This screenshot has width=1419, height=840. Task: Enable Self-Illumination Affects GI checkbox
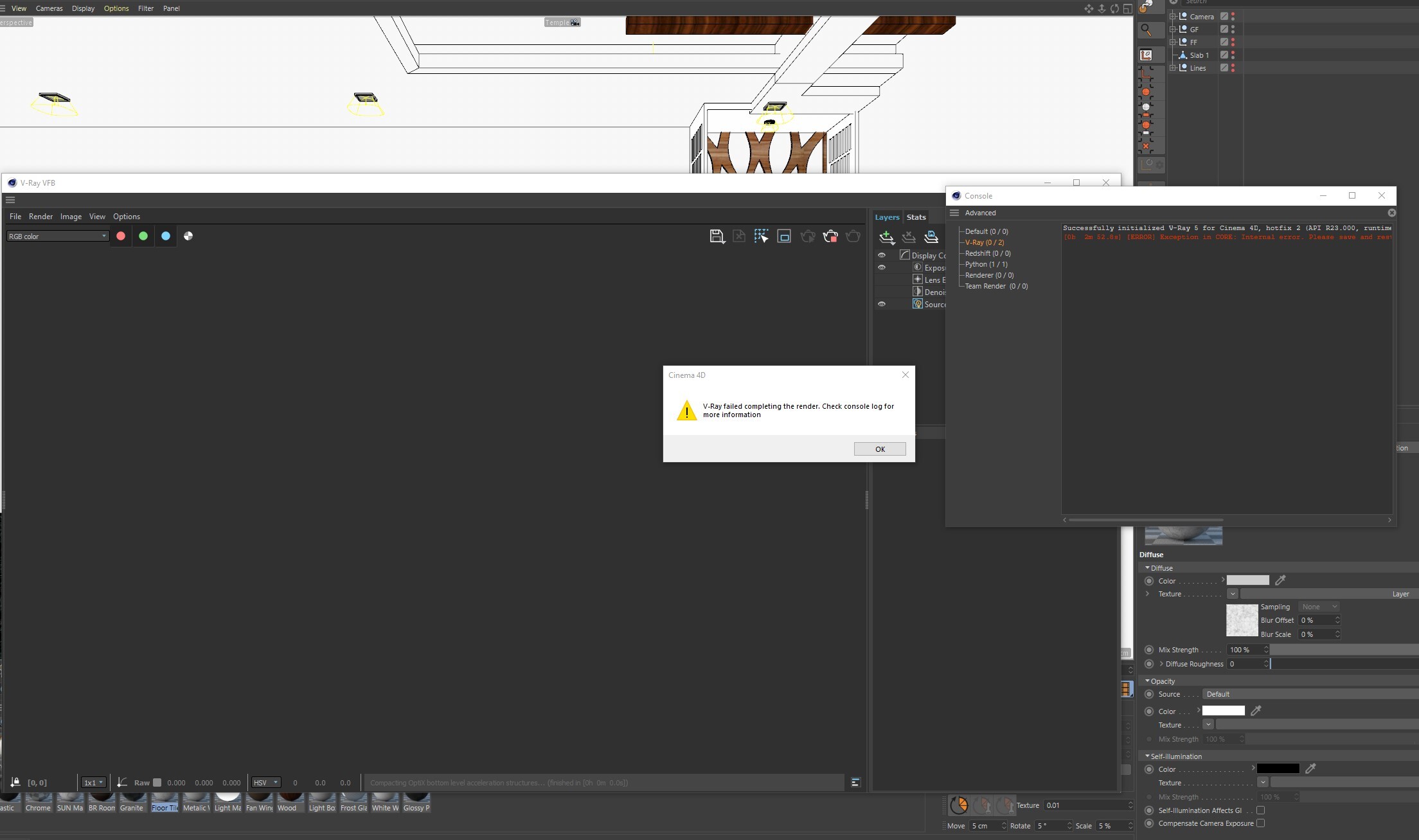pos(1260,810)
